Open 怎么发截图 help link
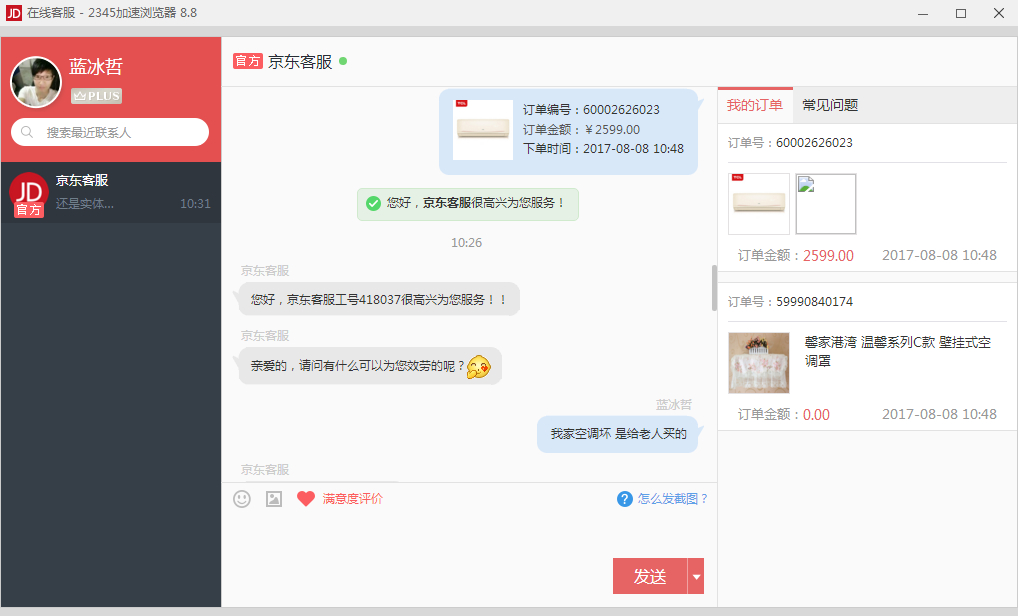Screen dimensions: 1018x616 (x=672, y=499)
